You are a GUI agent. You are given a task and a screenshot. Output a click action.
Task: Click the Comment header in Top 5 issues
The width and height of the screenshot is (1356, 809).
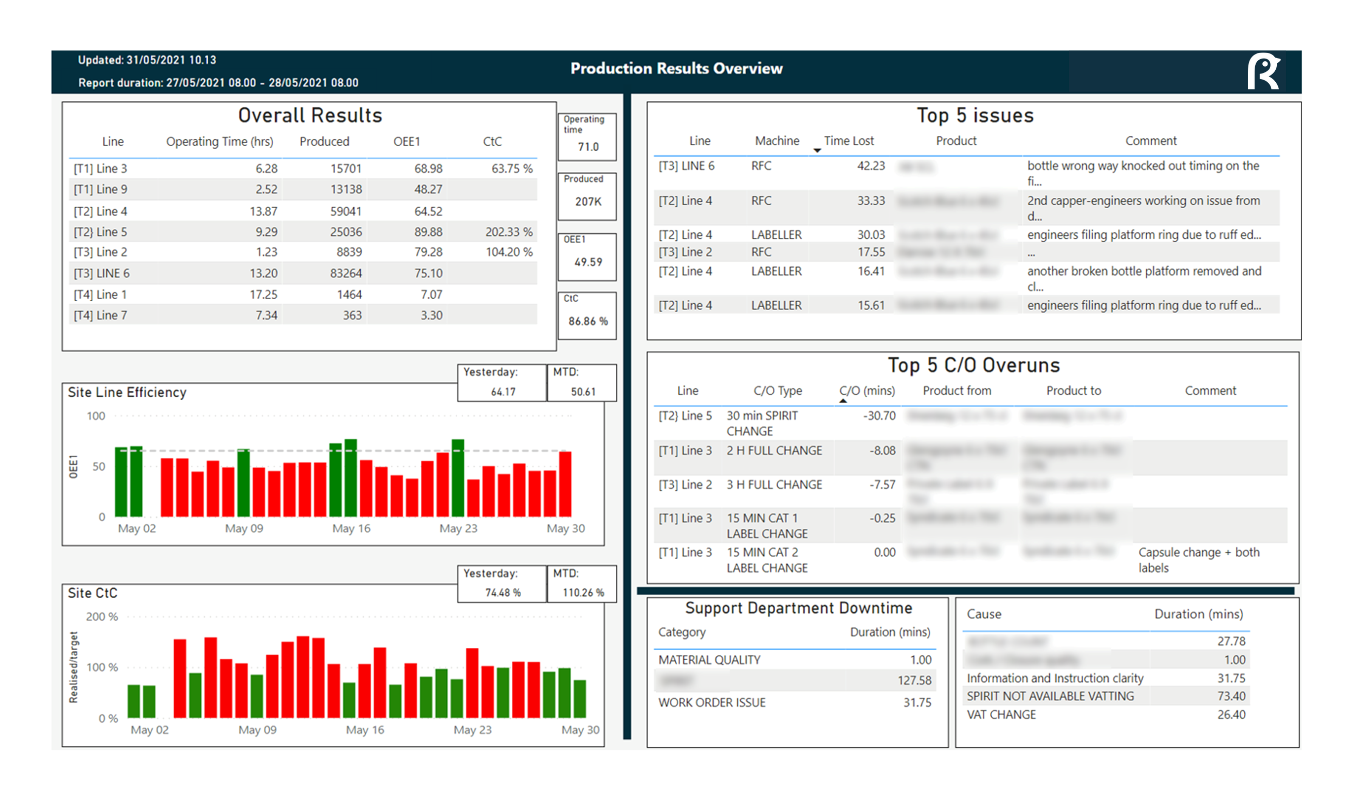pos(1151,142)
